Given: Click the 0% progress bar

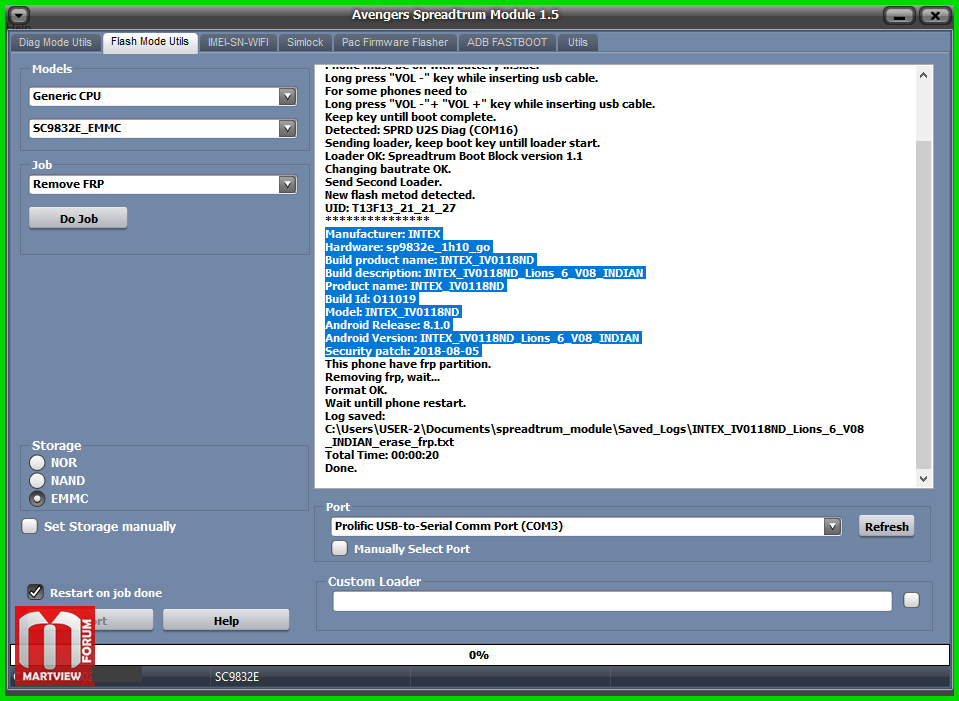Looking at the screenshot, I should (480, 655).
